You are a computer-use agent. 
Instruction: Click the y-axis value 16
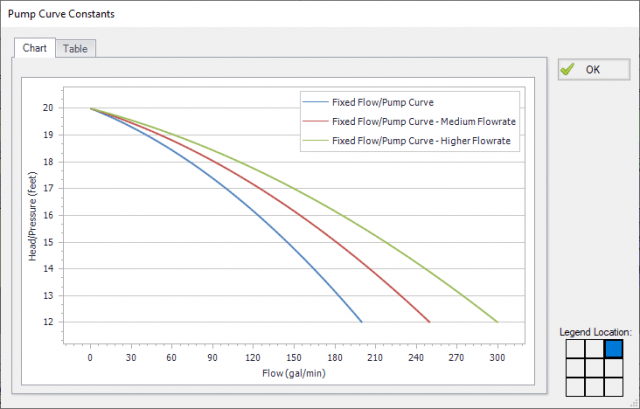point(48,215)
